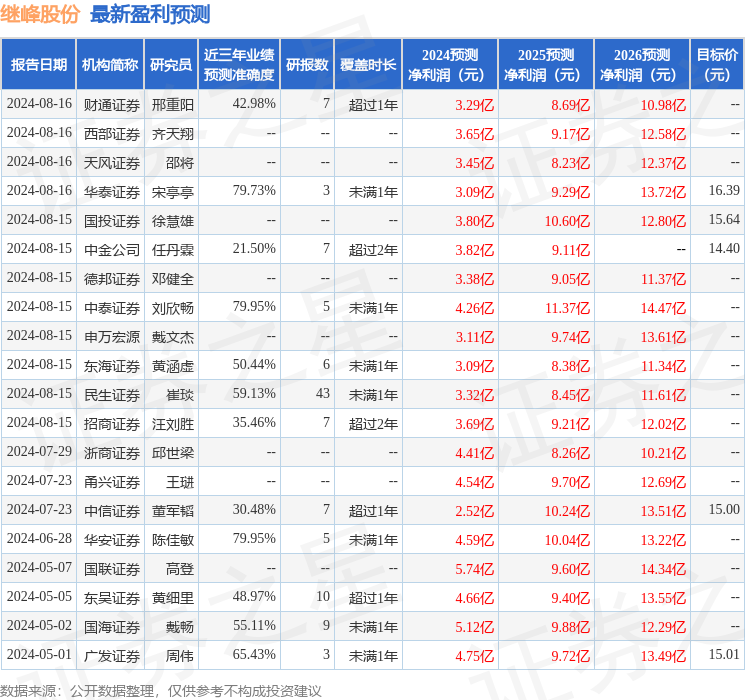The width and height of the screenshot is (745, 700).
Task: Select the 国联证券 institution cell
Action: click(x=112, y=569)
